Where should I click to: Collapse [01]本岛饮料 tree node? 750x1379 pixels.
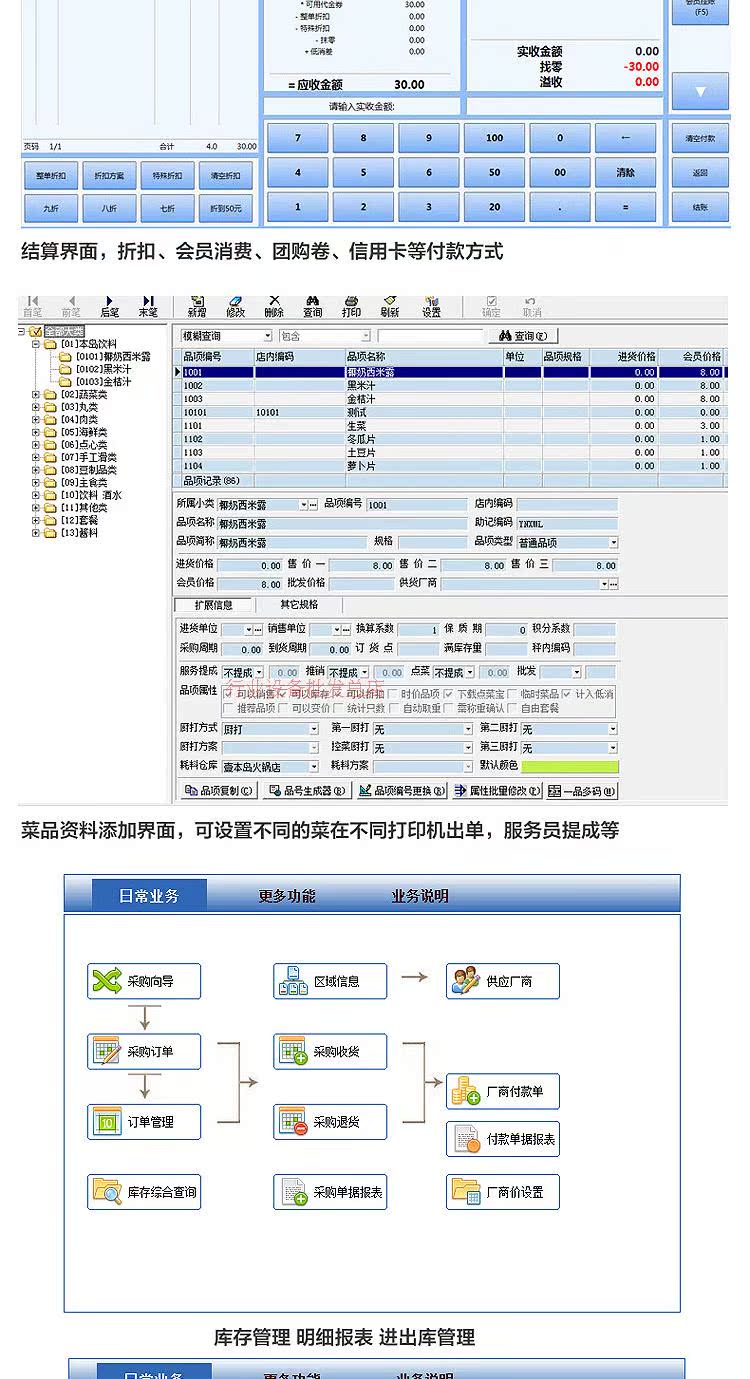tap(36, 344)
